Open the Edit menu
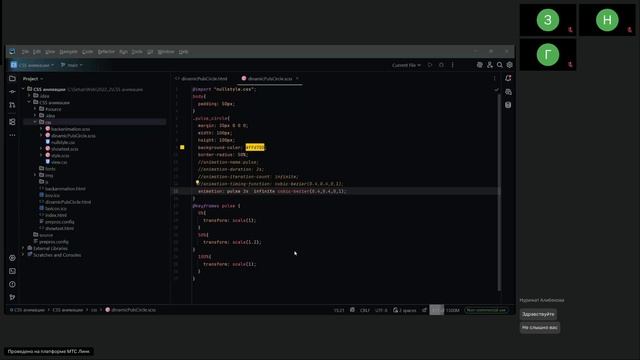 click(37, 51)
